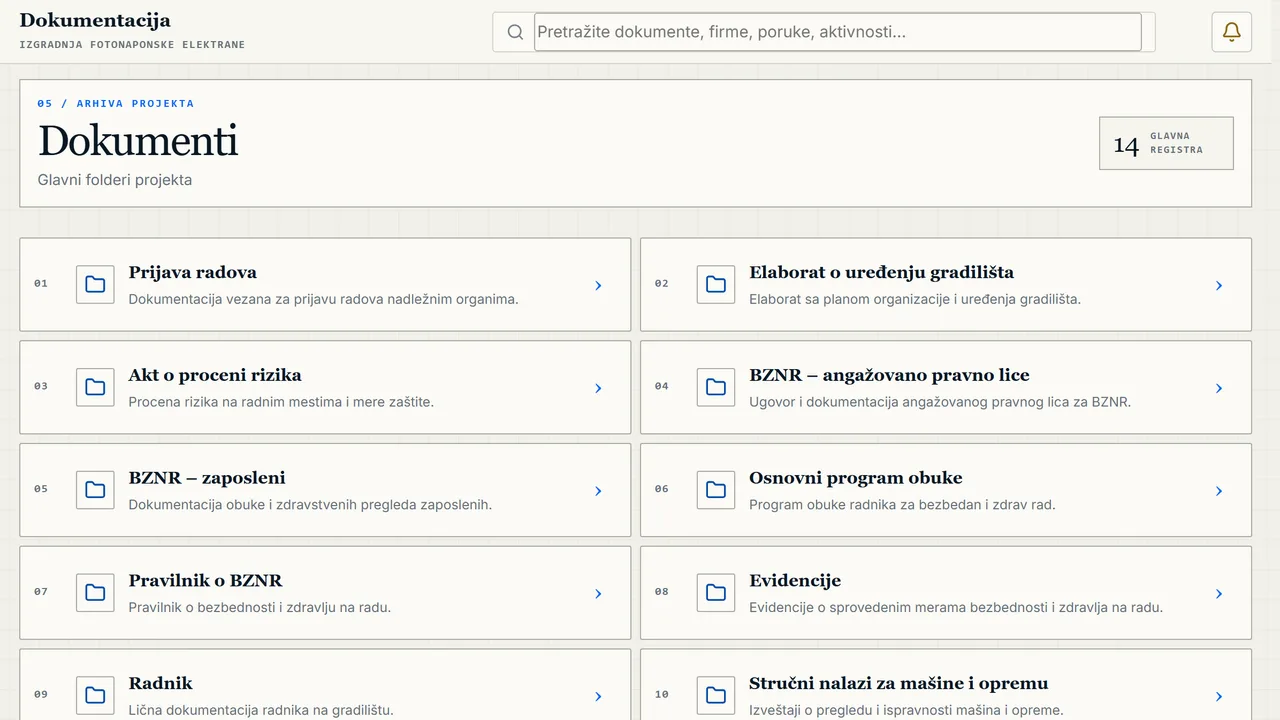Click folder icon beside BZNR – zaposleni
This screenshot has width=1280, height=720.
[95, 490]
